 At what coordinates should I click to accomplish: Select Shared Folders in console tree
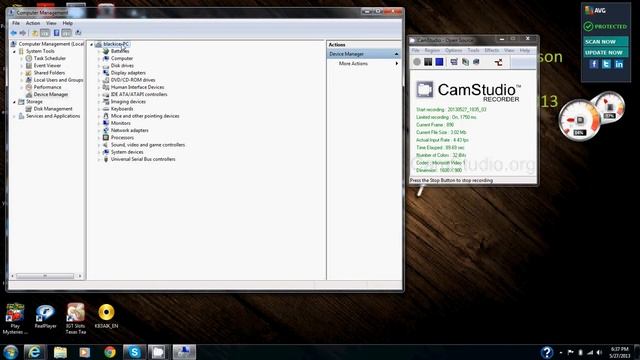[49, 73]
